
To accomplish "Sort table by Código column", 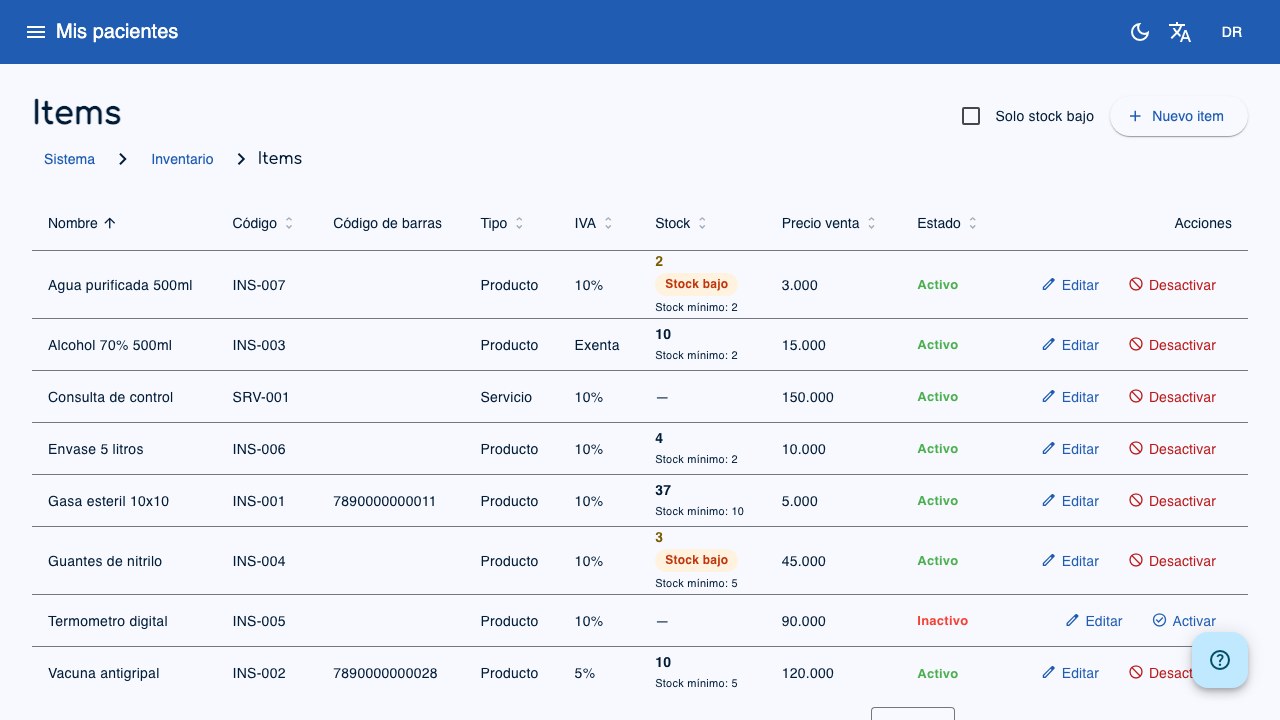I will click(263, 223).
